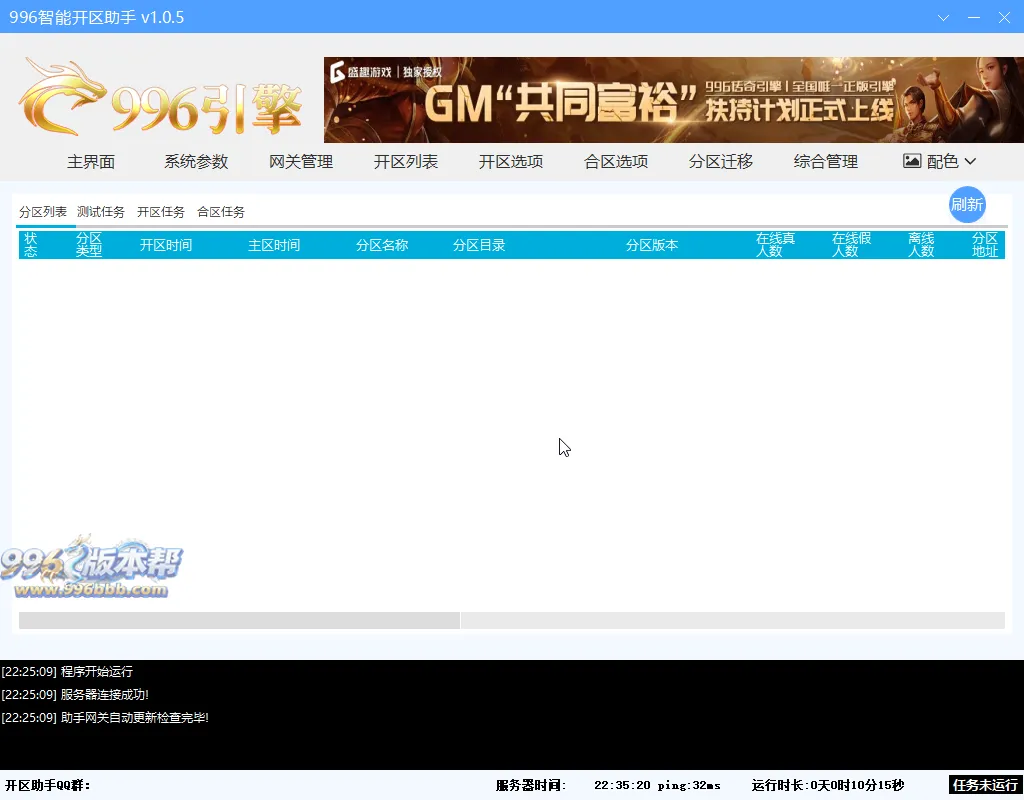Click the 分区地址 column header
Viewport: 1024px width, 800px height.
point(985,245)
